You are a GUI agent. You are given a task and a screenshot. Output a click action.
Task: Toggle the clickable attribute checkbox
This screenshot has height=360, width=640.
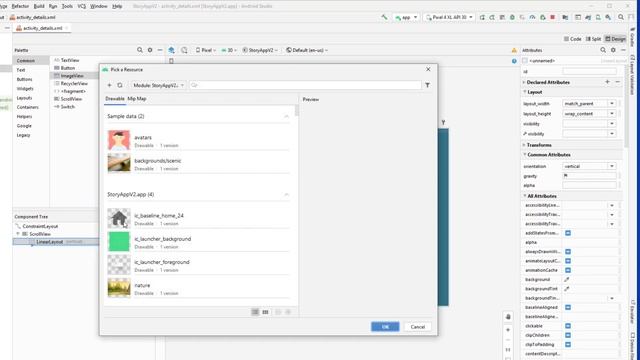click(x=568, y=326)
